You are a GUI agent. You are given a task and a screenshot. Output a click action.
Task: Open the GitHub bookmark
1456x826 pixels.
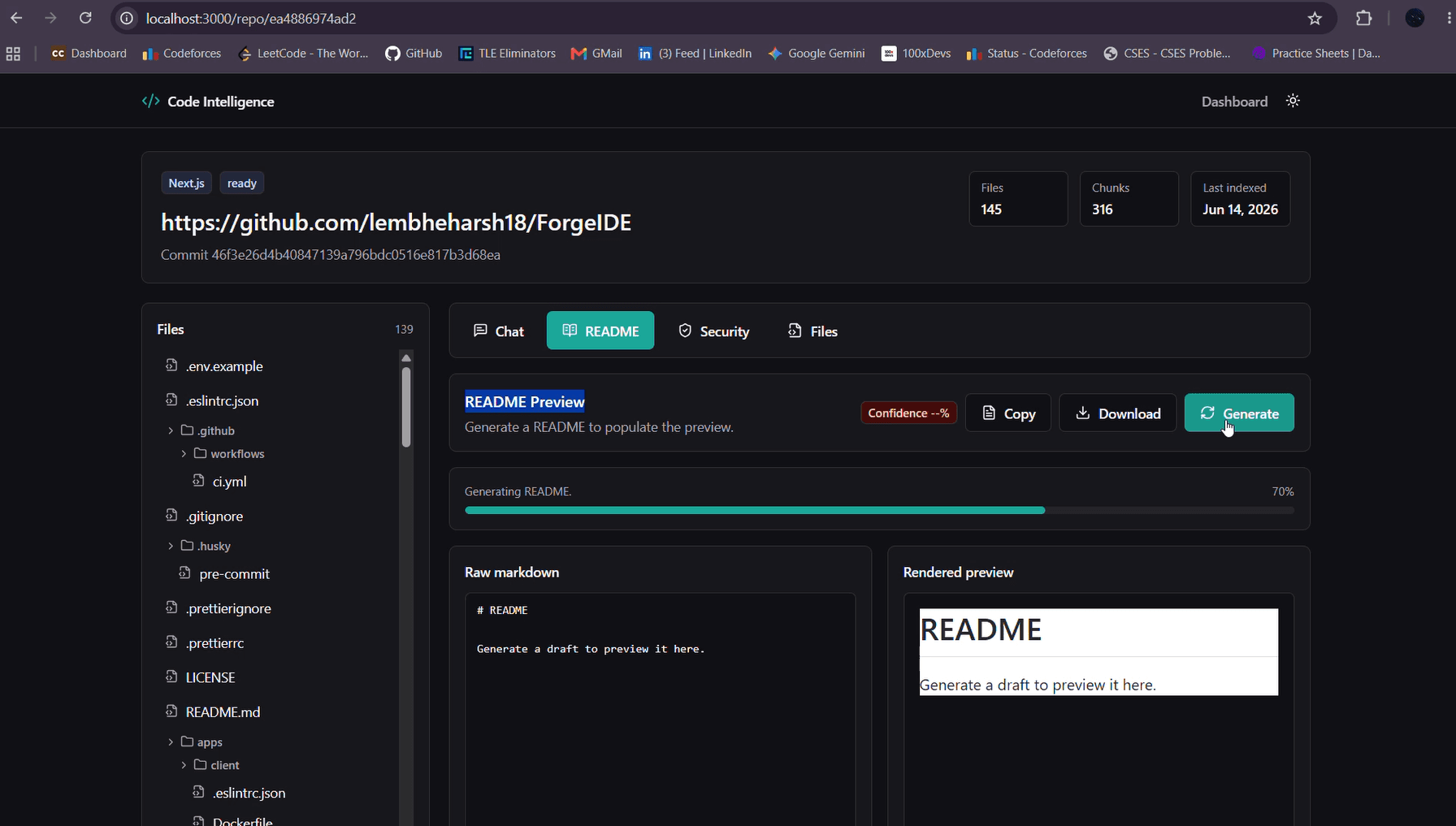pyautogui.click(x=414, y=54)
